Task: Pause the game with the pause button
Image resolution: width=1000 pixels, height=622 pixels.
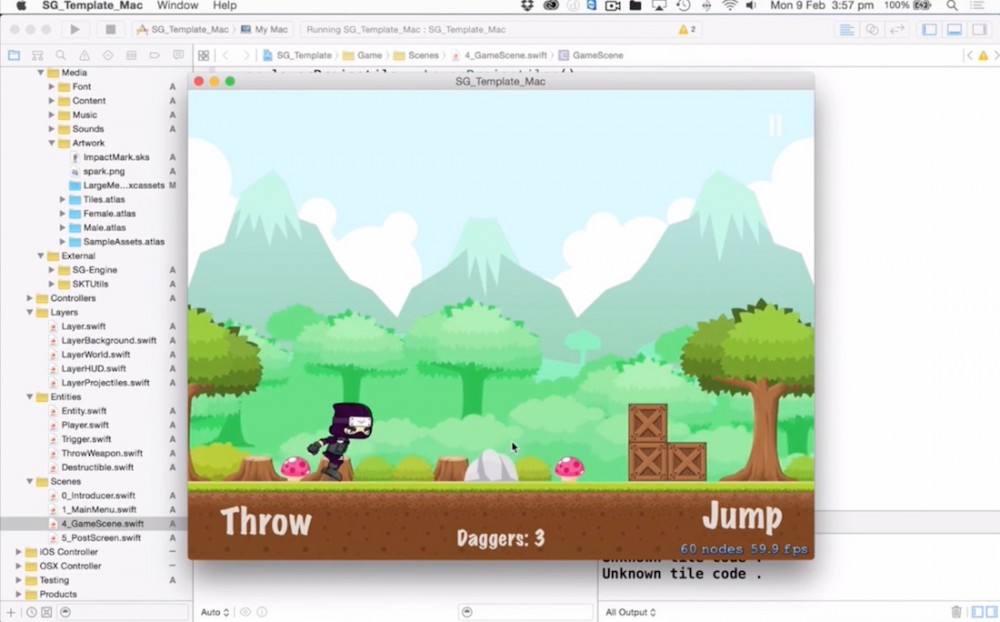Action: click(776, 126)
